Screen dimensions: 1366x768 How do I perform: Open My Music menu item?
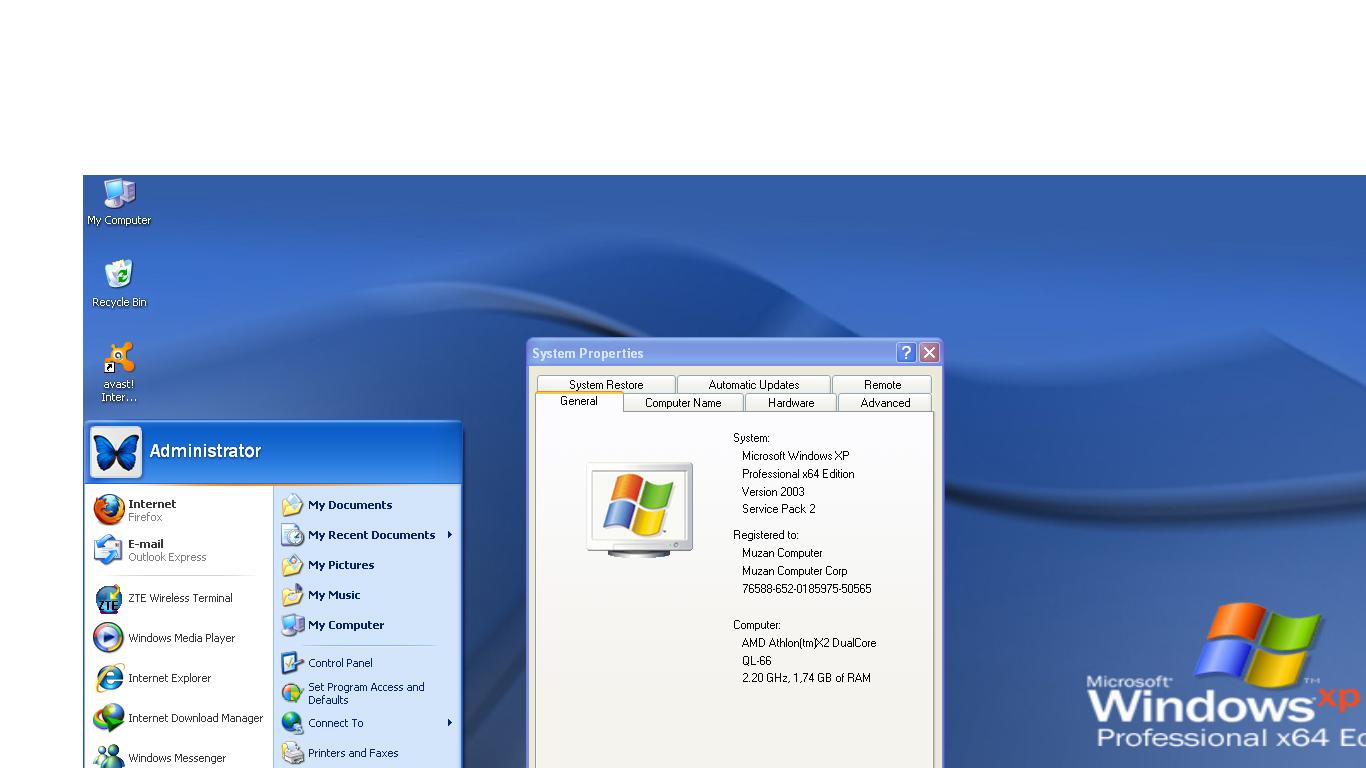pyautogui.click(x=367, y=595)
